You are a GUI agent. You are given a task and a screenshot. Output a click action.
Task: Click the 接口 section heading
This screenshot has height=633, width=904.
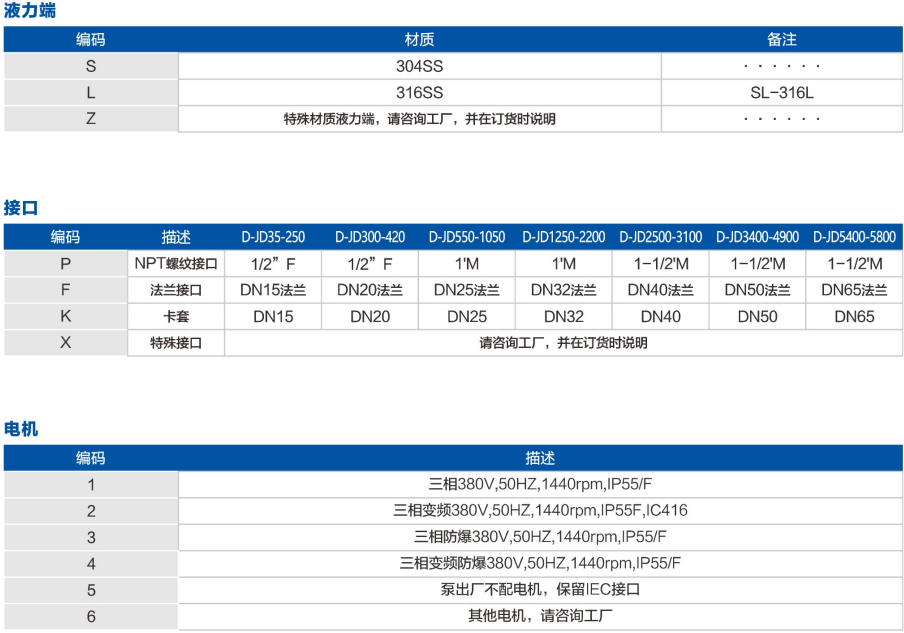pos(21,209)
